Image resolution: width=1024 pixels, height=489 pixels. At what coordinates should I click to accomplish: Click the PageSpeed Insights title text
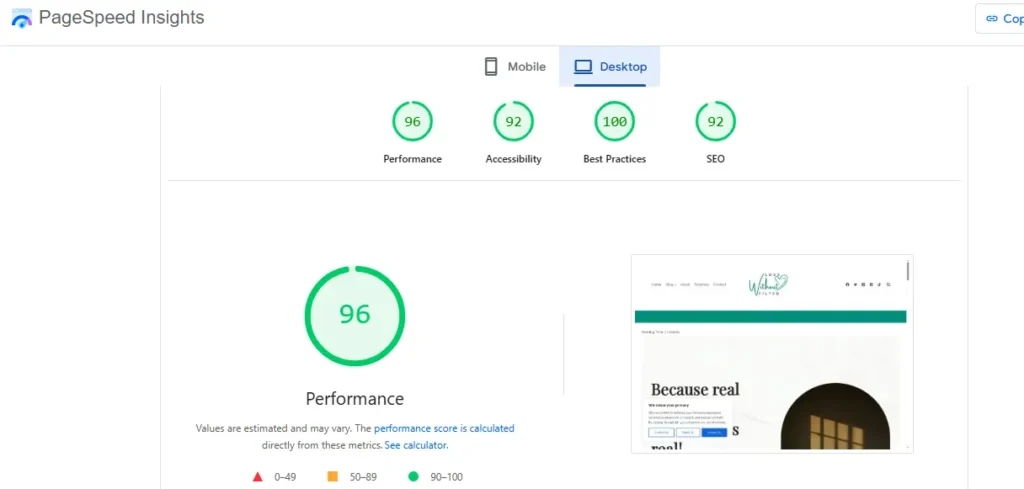121,18
